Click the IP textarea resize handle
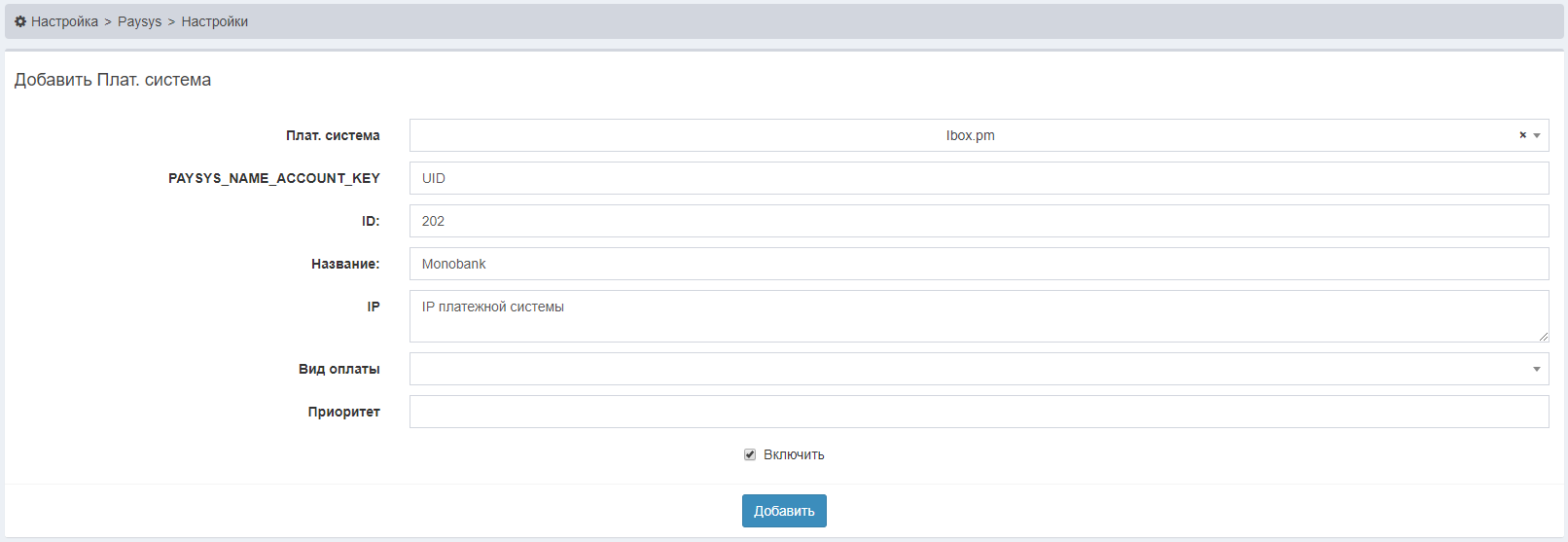Viewport: 1568px width, 542px height. (1543, 336)
